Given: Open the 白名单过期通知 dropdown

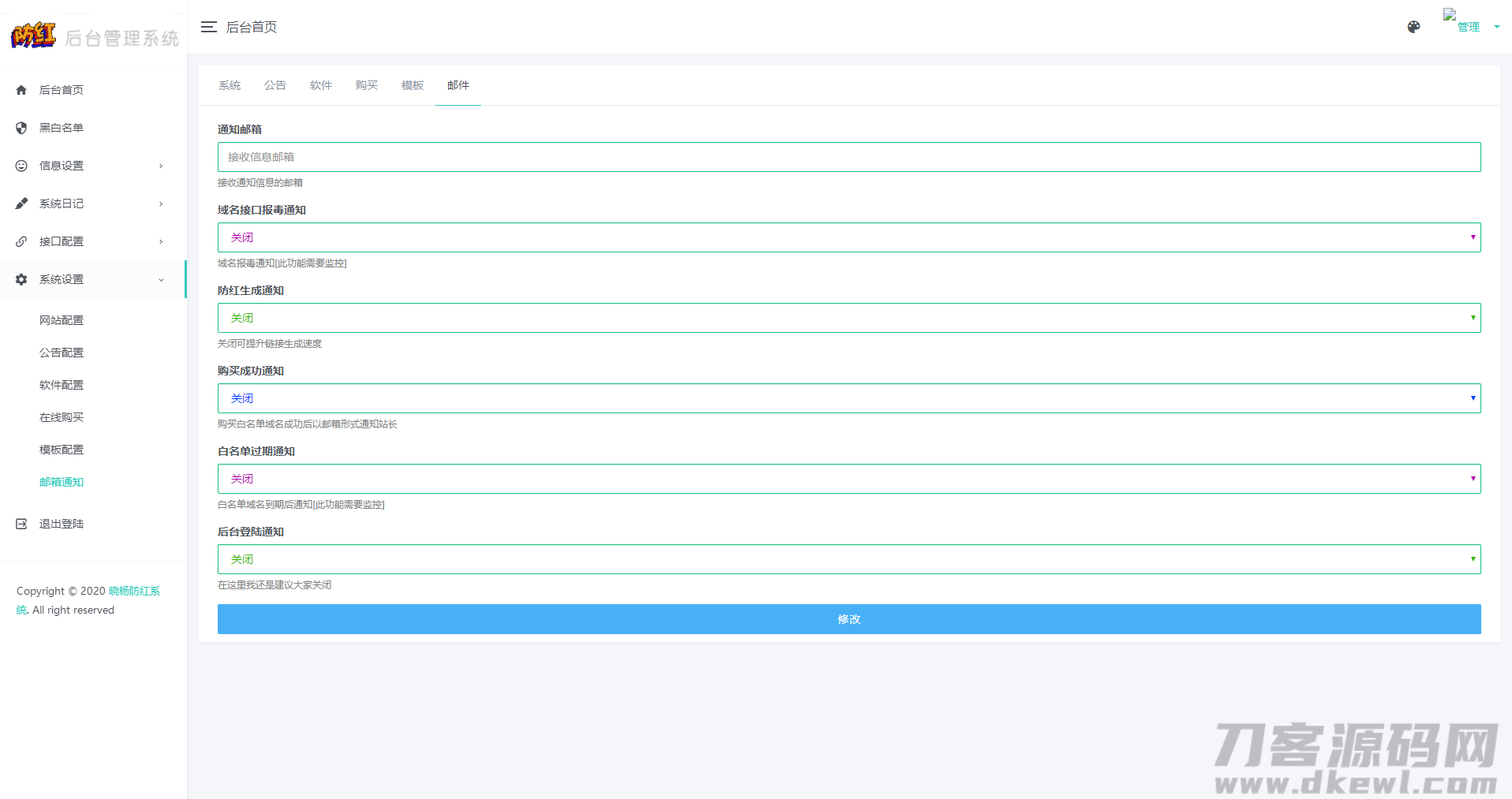Looking at the screenshot, I should pos(849,479).
